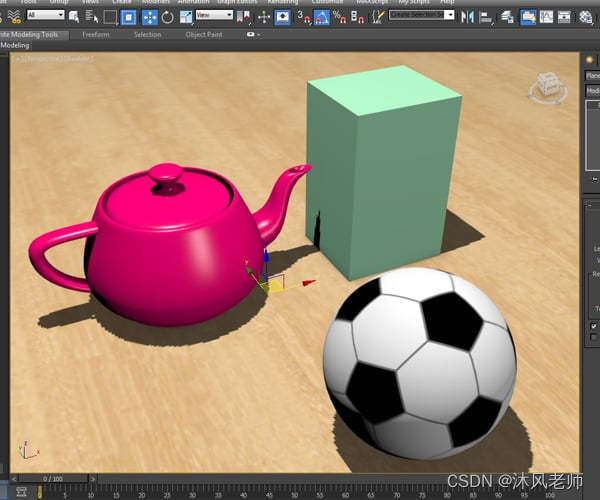Toggle Angle Snap
The image size is (600, 500).
[x=321, y=17]
